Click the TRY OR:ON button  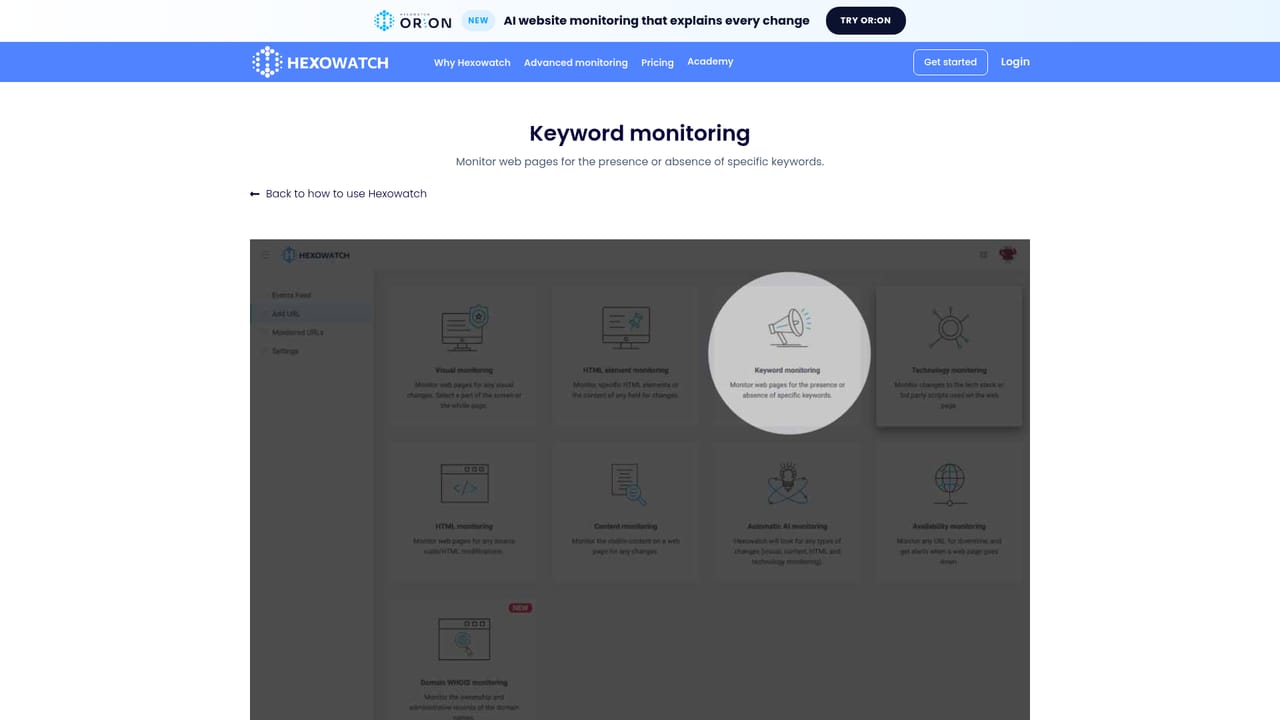click(865, 20)
